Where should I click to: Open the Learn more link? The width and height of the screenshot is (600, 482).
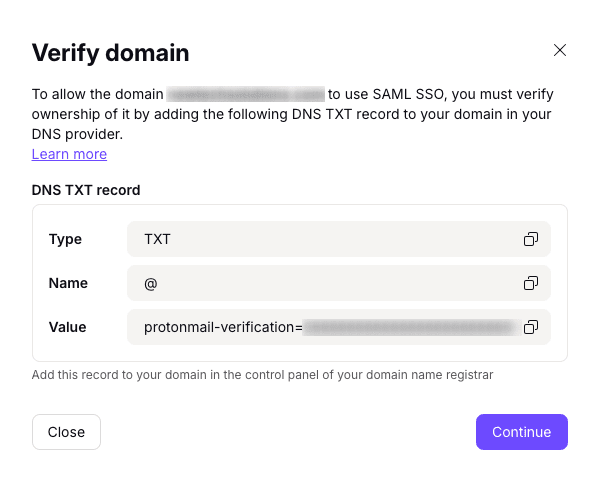pos(69,154)
